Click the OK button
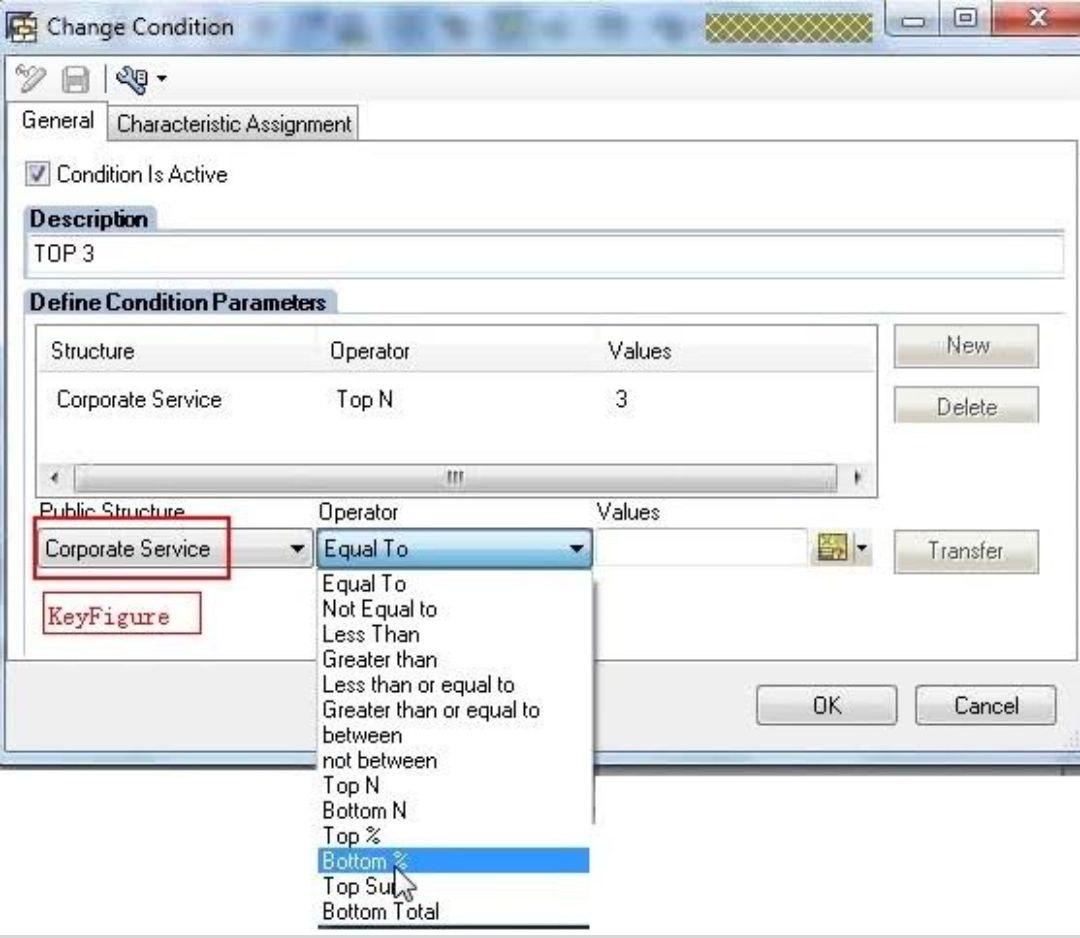This screenshot has height=938, width=1080. tap(826, 706)
